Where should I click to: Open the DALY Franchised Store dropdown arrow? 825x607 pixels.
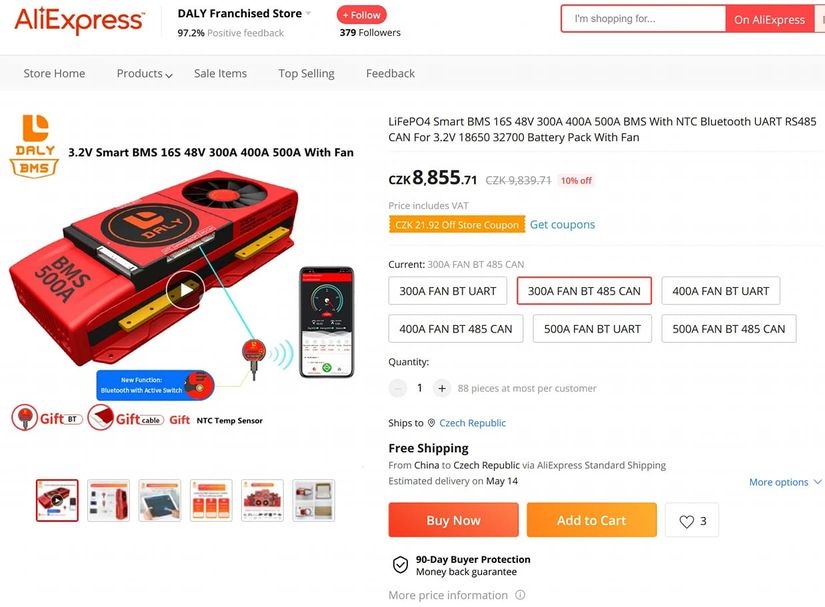click(x=308, y=14)
